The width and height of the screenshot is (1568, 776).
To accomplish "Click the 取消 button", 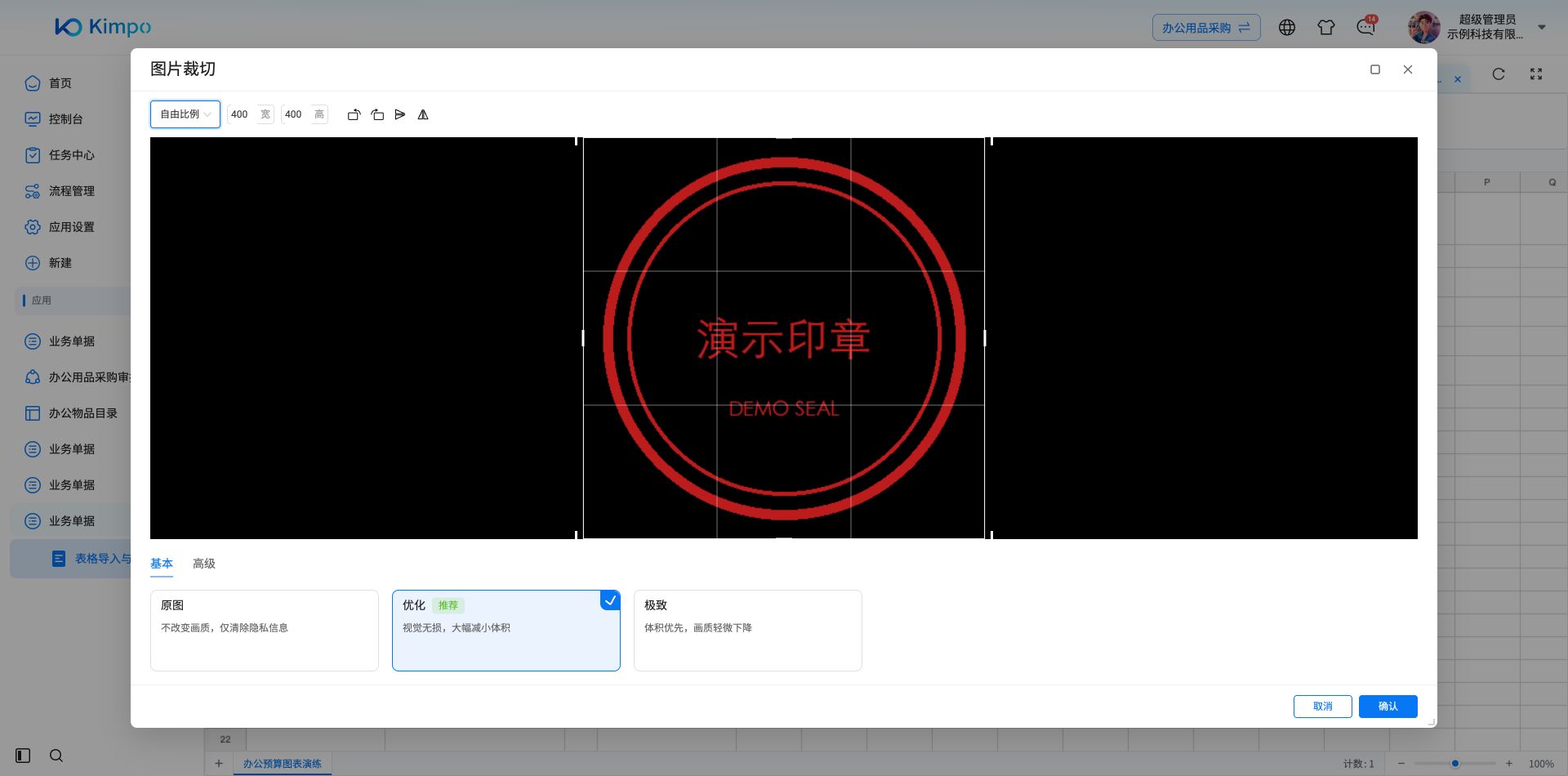I will tap(1323, 707).
